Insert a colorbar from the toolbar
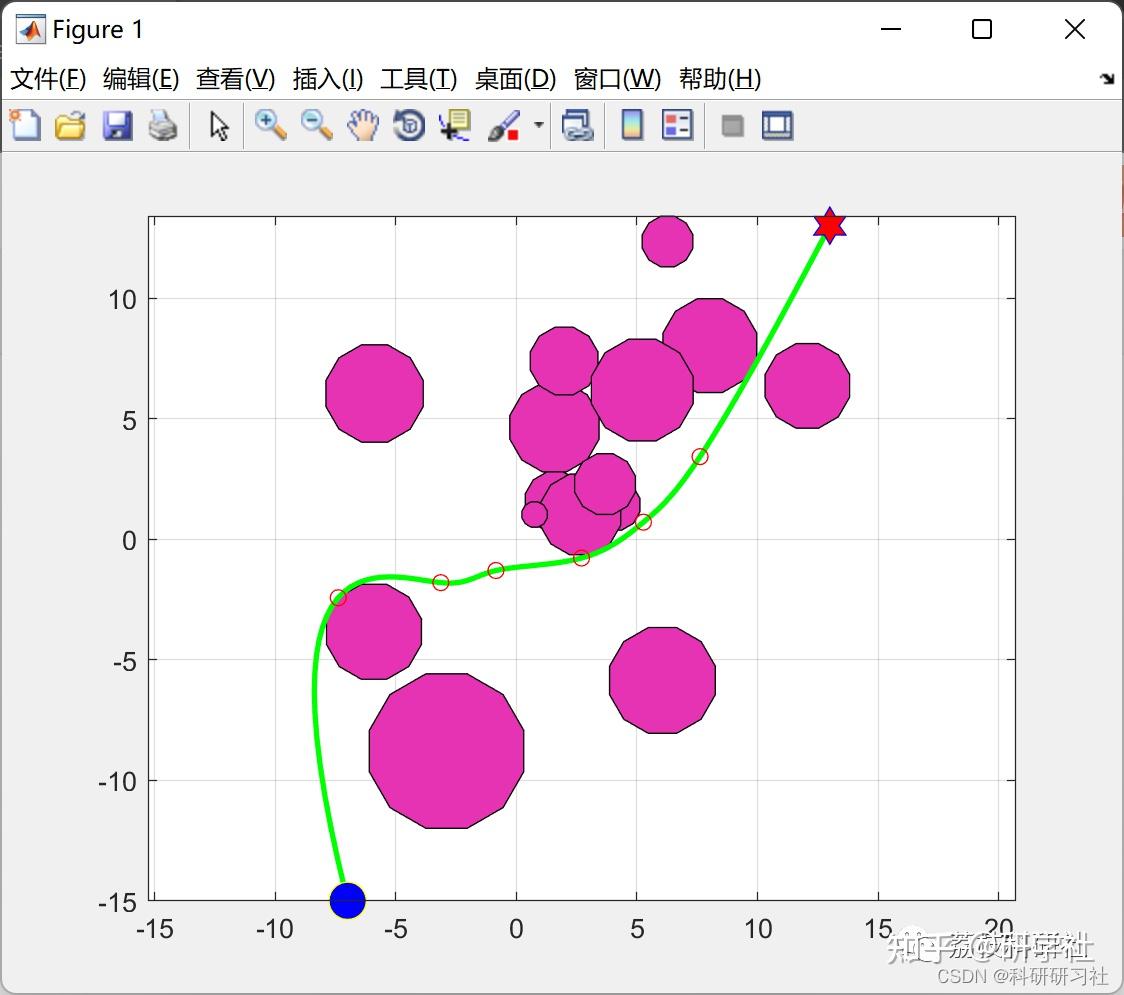 coord(632,125)
